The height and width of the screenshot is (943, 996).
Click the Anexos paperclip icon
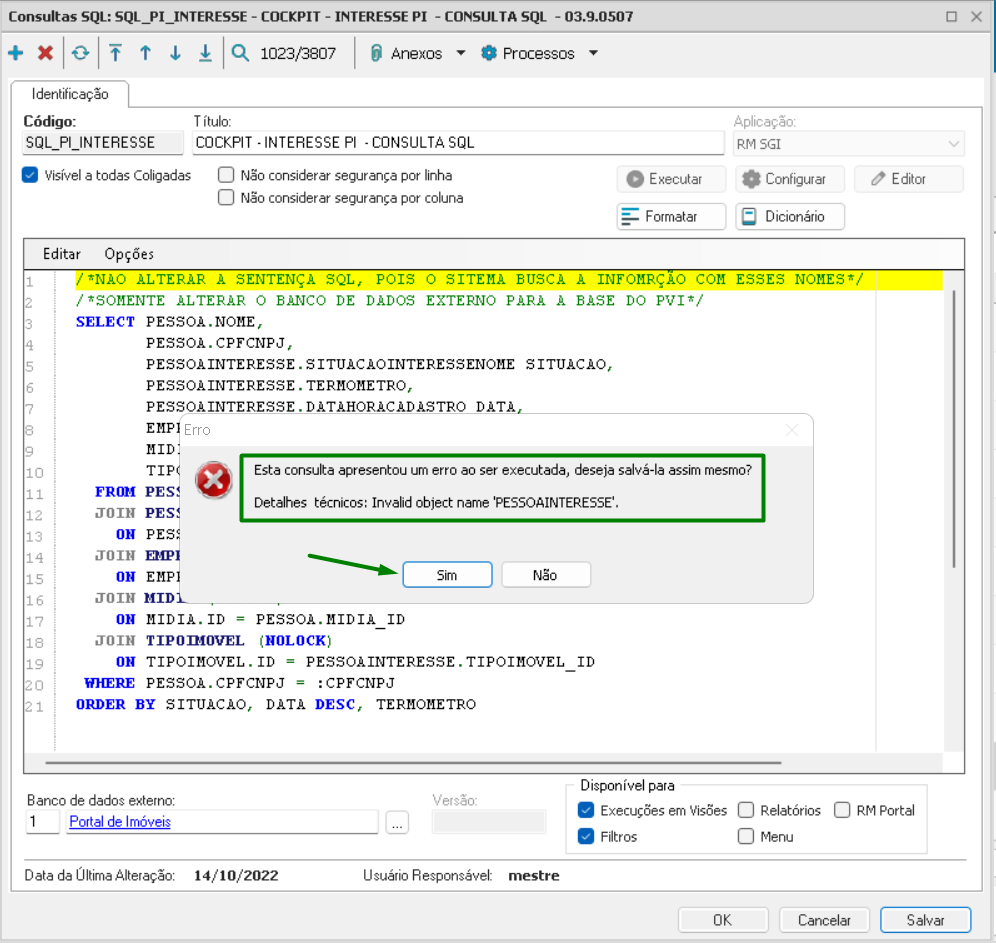tap(376, 53)
